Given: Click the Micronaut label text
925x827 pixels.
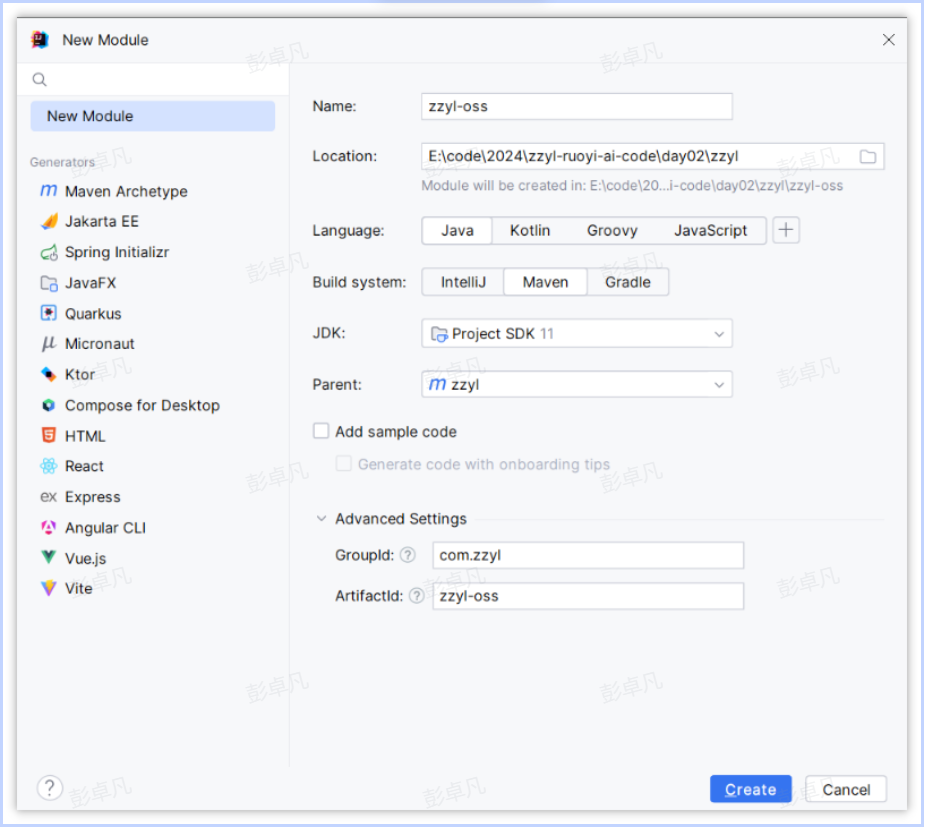Looking at the screenshot, I should coord(100,343).
